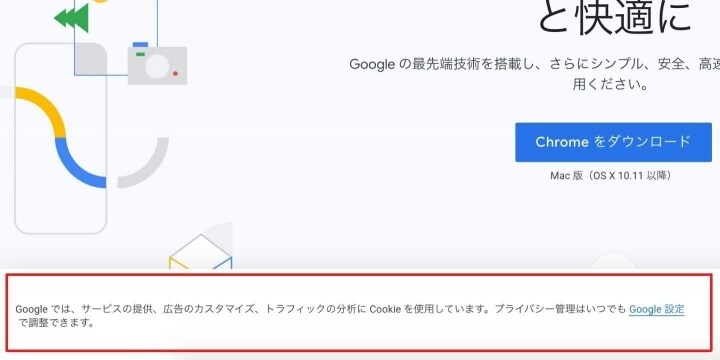Select the blue curved arc segment

[x=80, y=163]
